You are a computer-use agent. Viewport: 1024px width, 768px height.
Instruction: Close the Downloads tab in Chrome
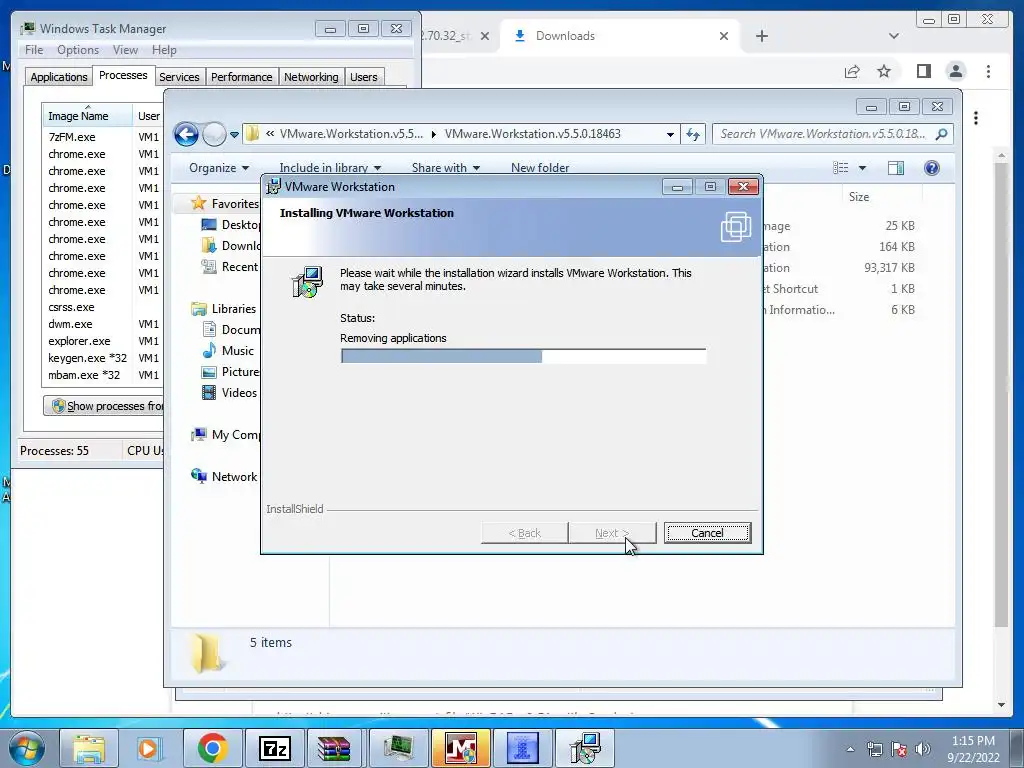724,36
